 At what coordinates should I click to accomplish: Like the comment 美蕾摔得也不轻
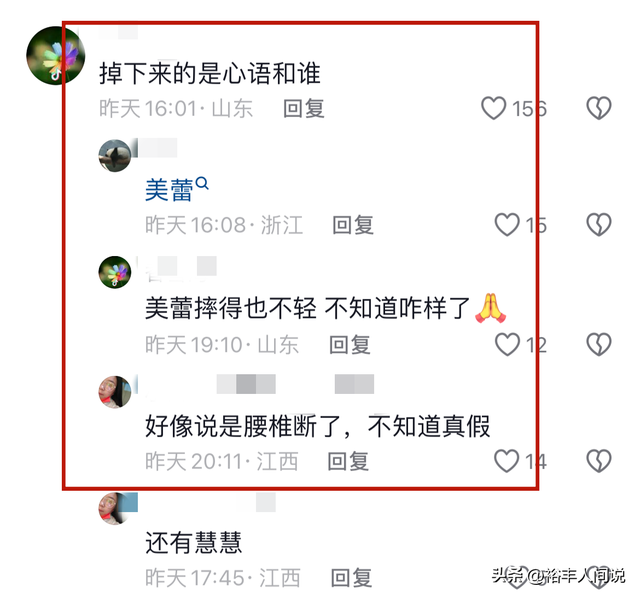(x=507, y=344)
